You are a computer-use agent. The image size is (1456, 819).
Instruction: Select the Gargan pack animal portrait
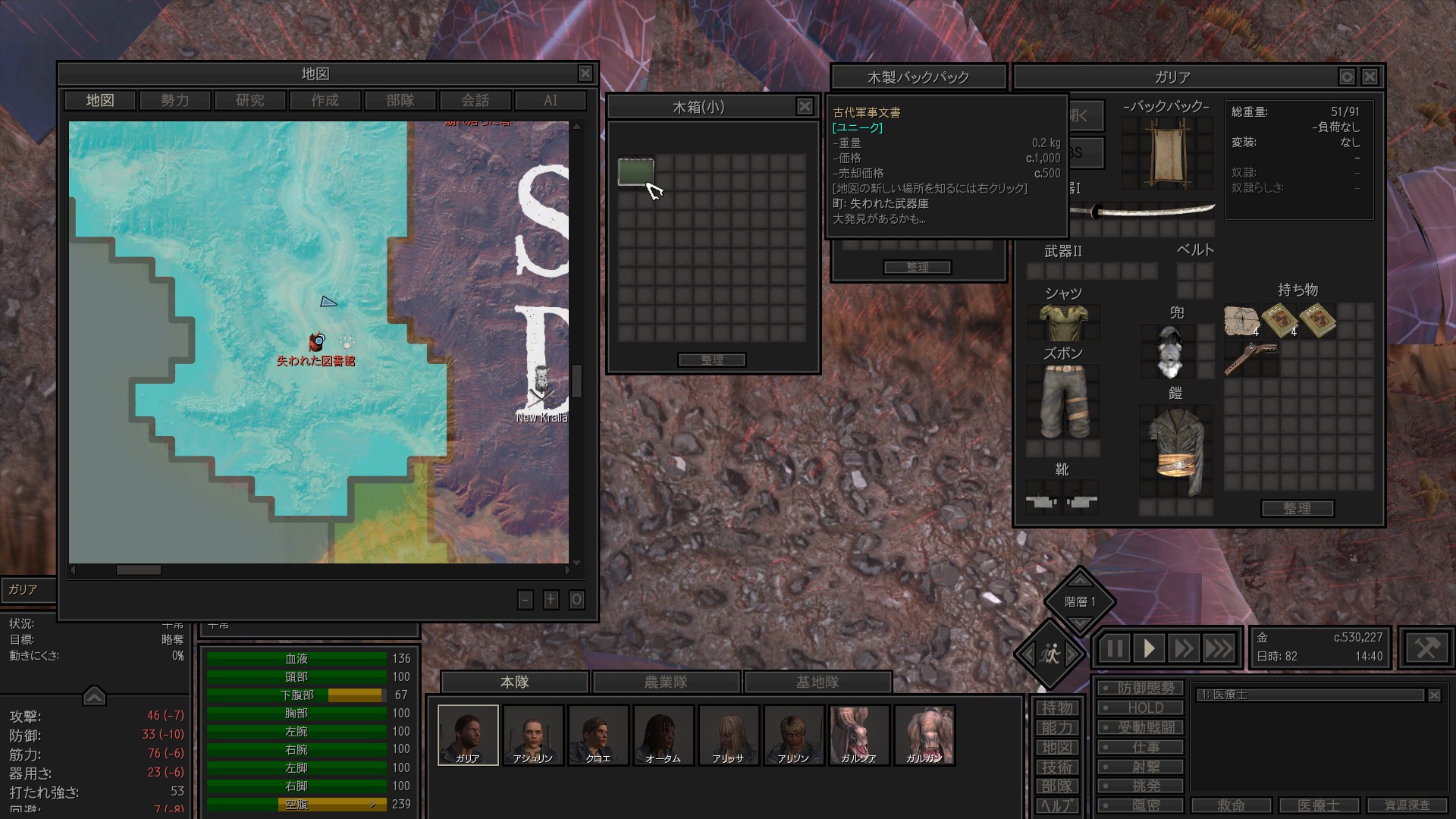coord(924,735)
